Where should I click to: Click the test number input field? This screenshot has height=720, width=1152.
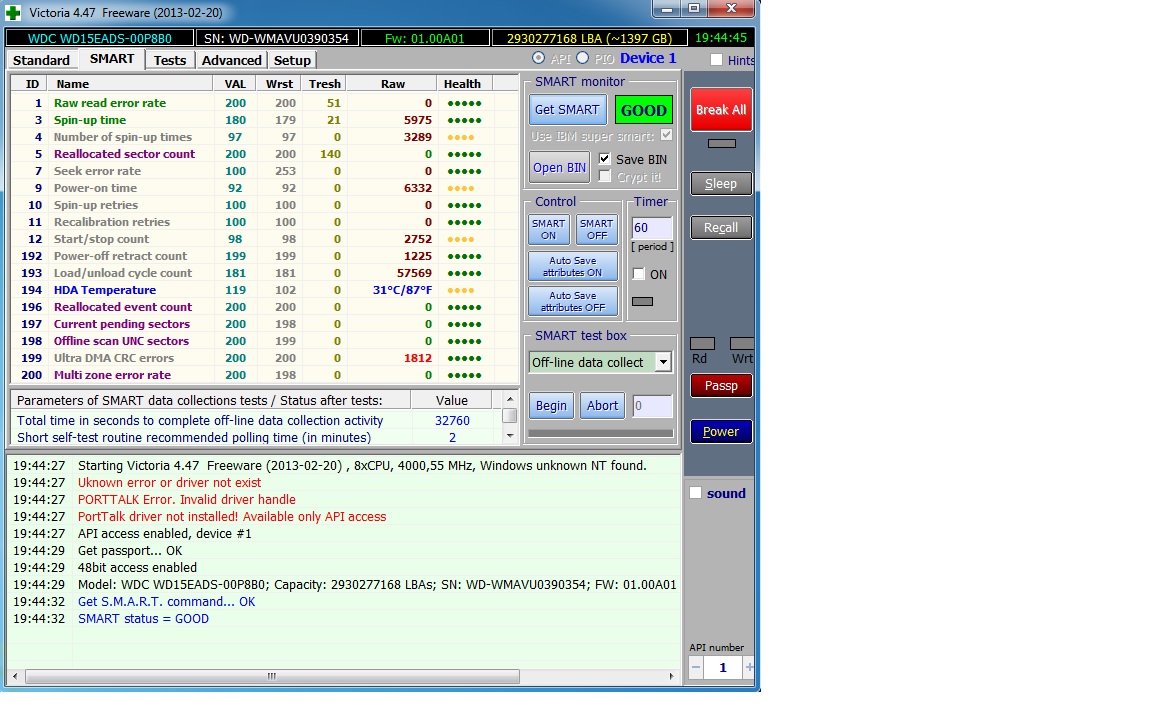(652, 406)
